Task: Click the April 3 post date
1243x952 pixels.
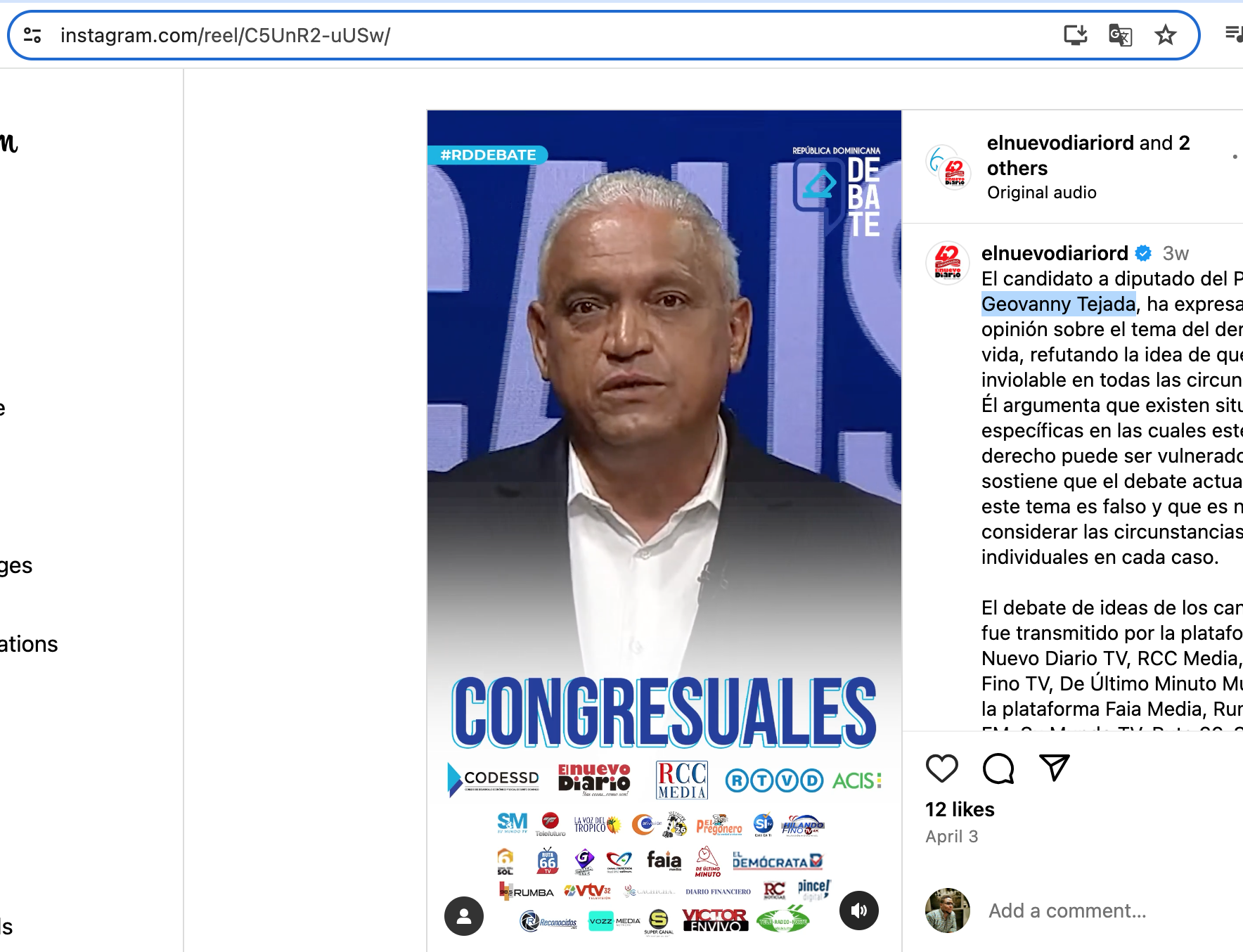Action: point(951,836)
